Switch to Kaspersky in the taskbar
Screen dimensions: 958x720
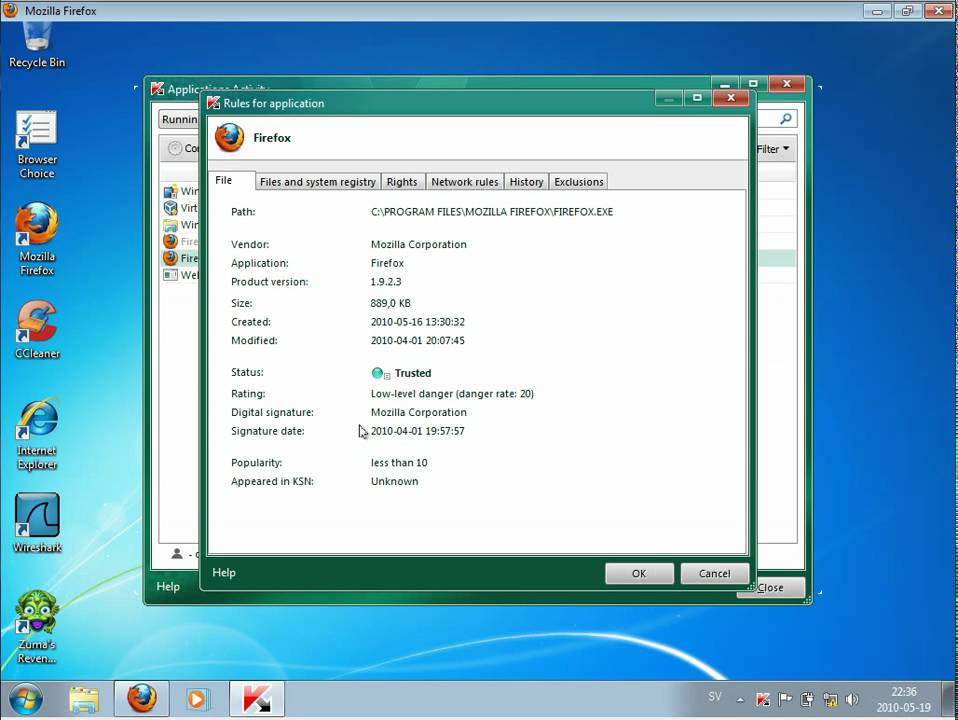[x=257, y=699]
